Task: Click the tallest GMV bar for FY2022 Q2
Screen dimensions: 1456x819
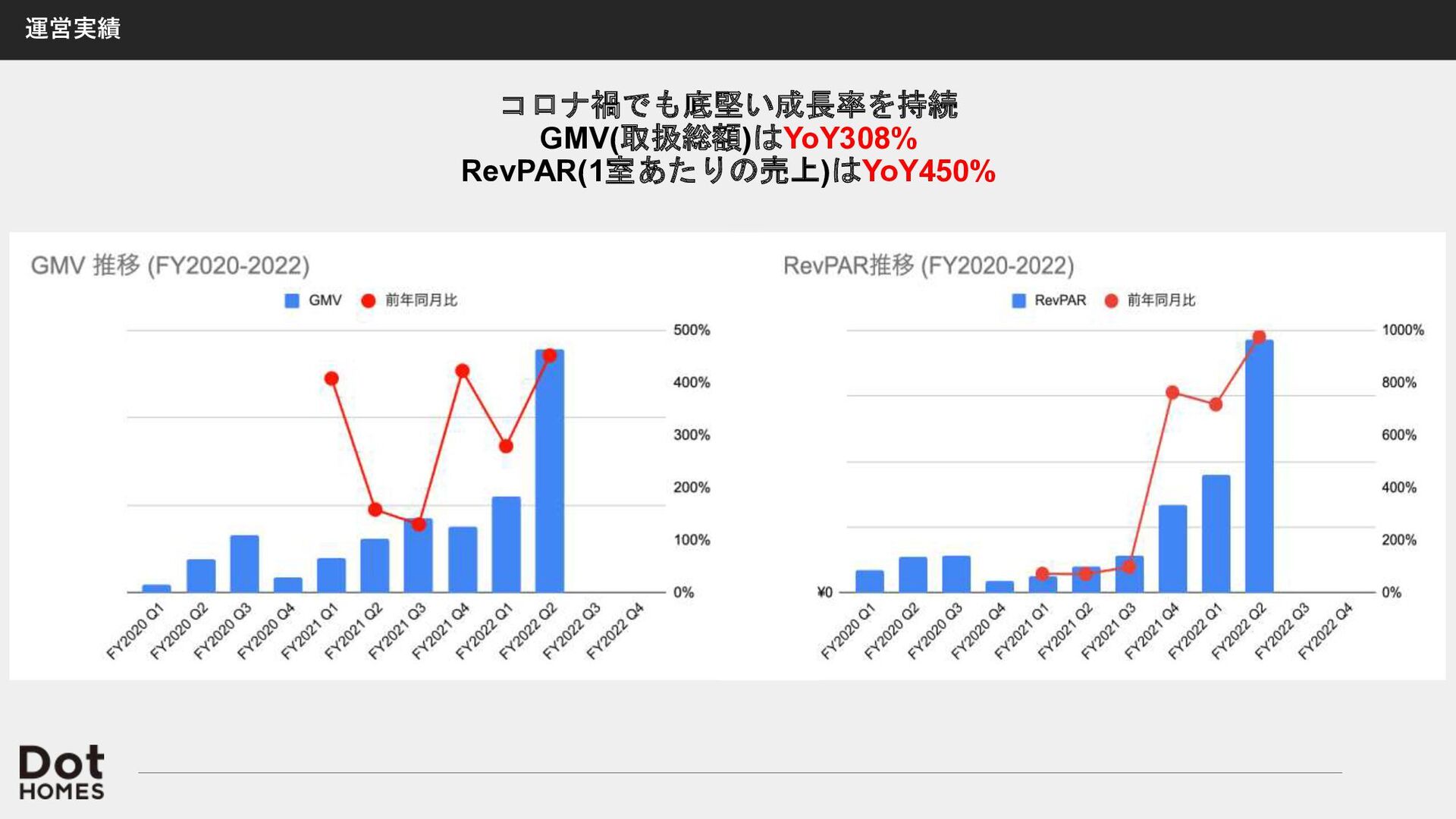Action: pyautogui.click(x=549, y=471)
